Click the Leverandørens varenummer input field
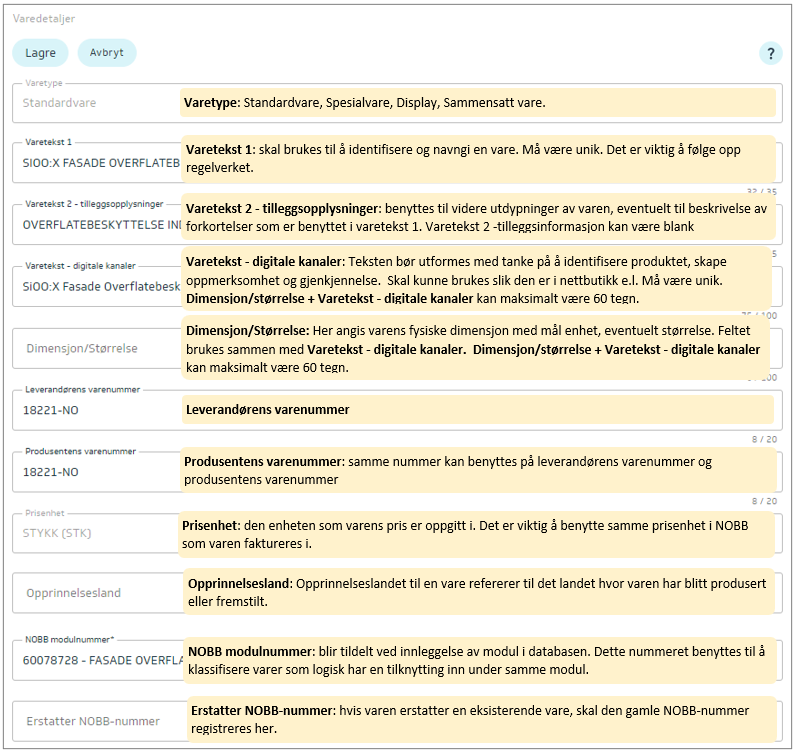 pyautogui.click(x=97, y=410)
